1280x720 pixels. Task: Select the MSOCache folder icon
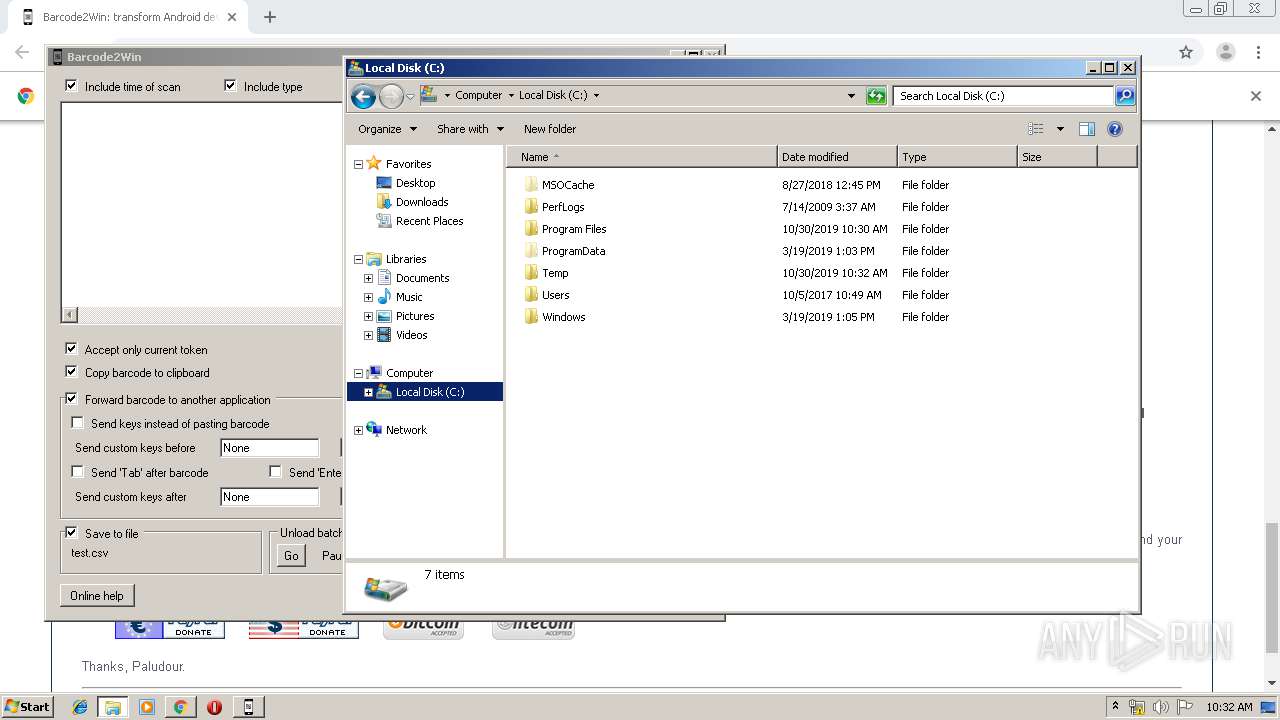click(x=531, y=185)
